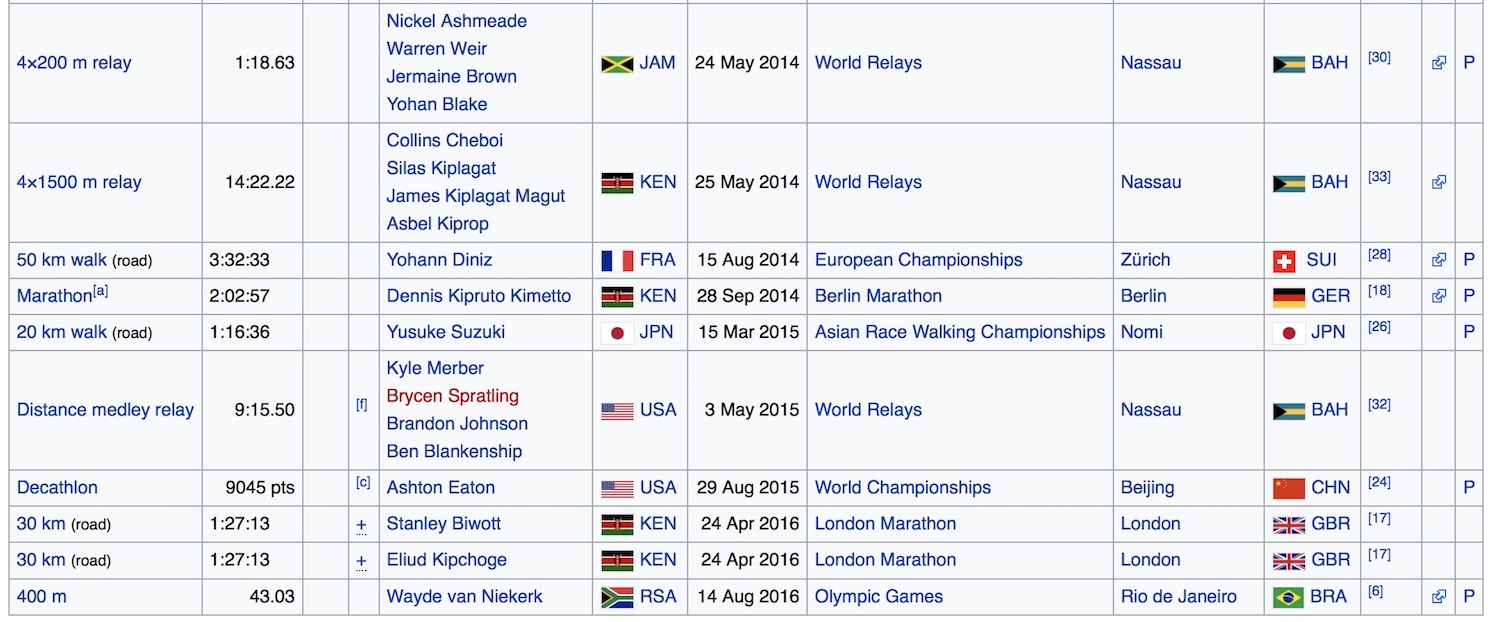The width and height of the screenshot is (1492, 622).
Task: Click the P link in 50 km walk row
Action: click(x=1468, y=260)
